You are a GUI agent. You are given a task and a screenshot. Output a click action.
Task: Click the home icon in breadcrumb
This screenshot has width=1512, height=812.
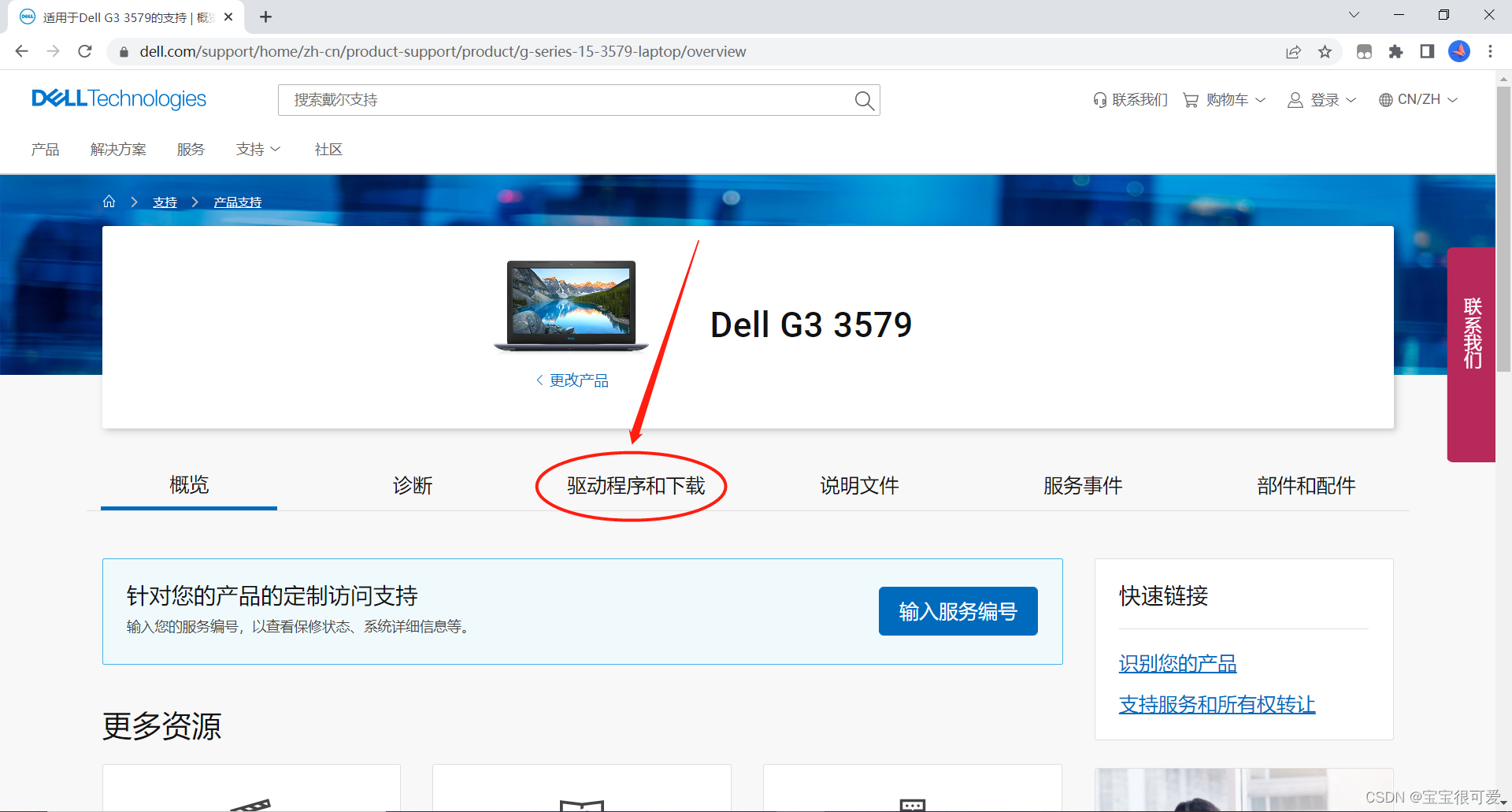[x=109, y=202]
